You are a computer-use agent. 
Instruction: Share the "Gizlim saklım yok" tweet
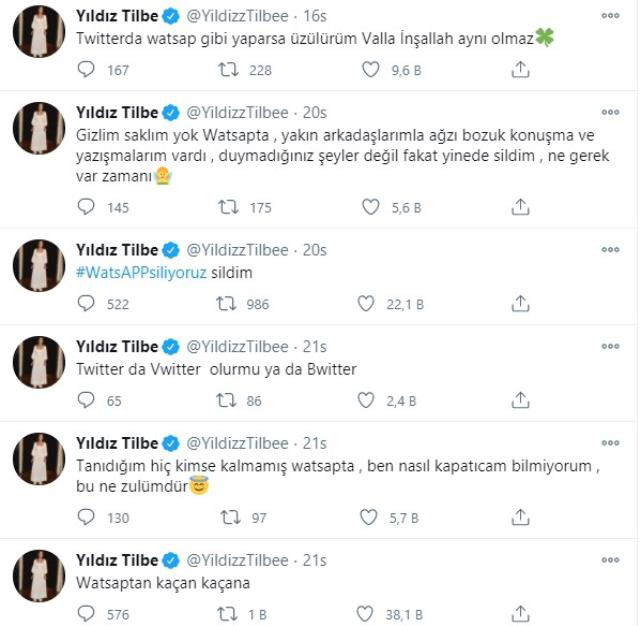coord(519,208)
